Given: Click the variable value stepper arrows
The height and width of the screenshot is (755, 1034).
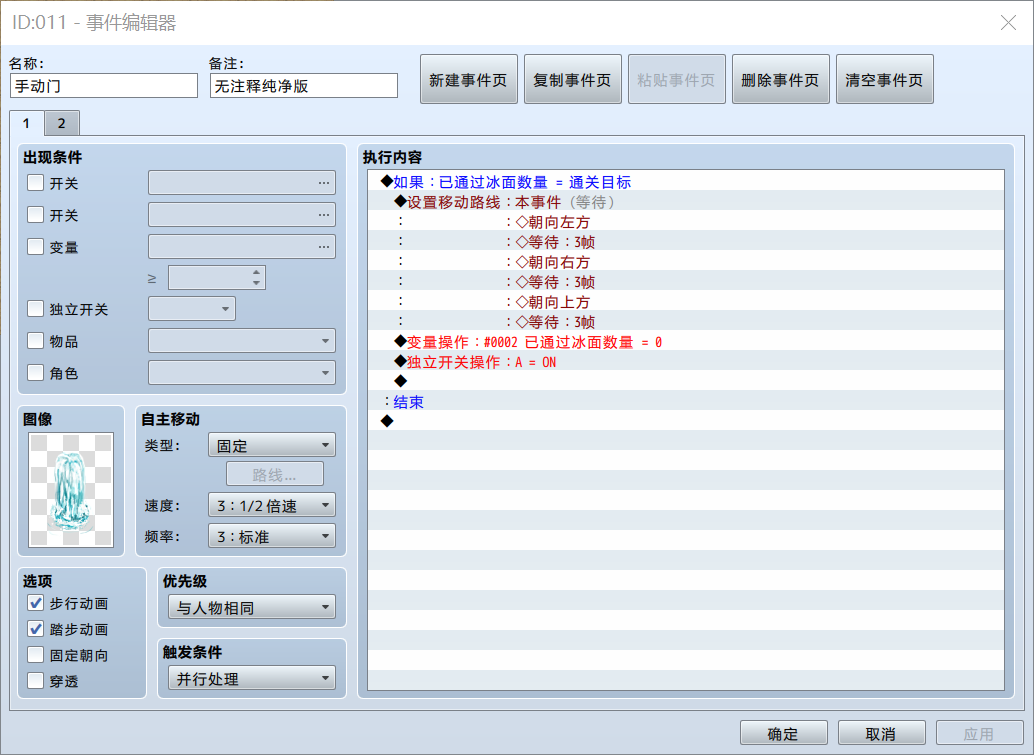Looking at the screenshot, I should tap(257, 278).
